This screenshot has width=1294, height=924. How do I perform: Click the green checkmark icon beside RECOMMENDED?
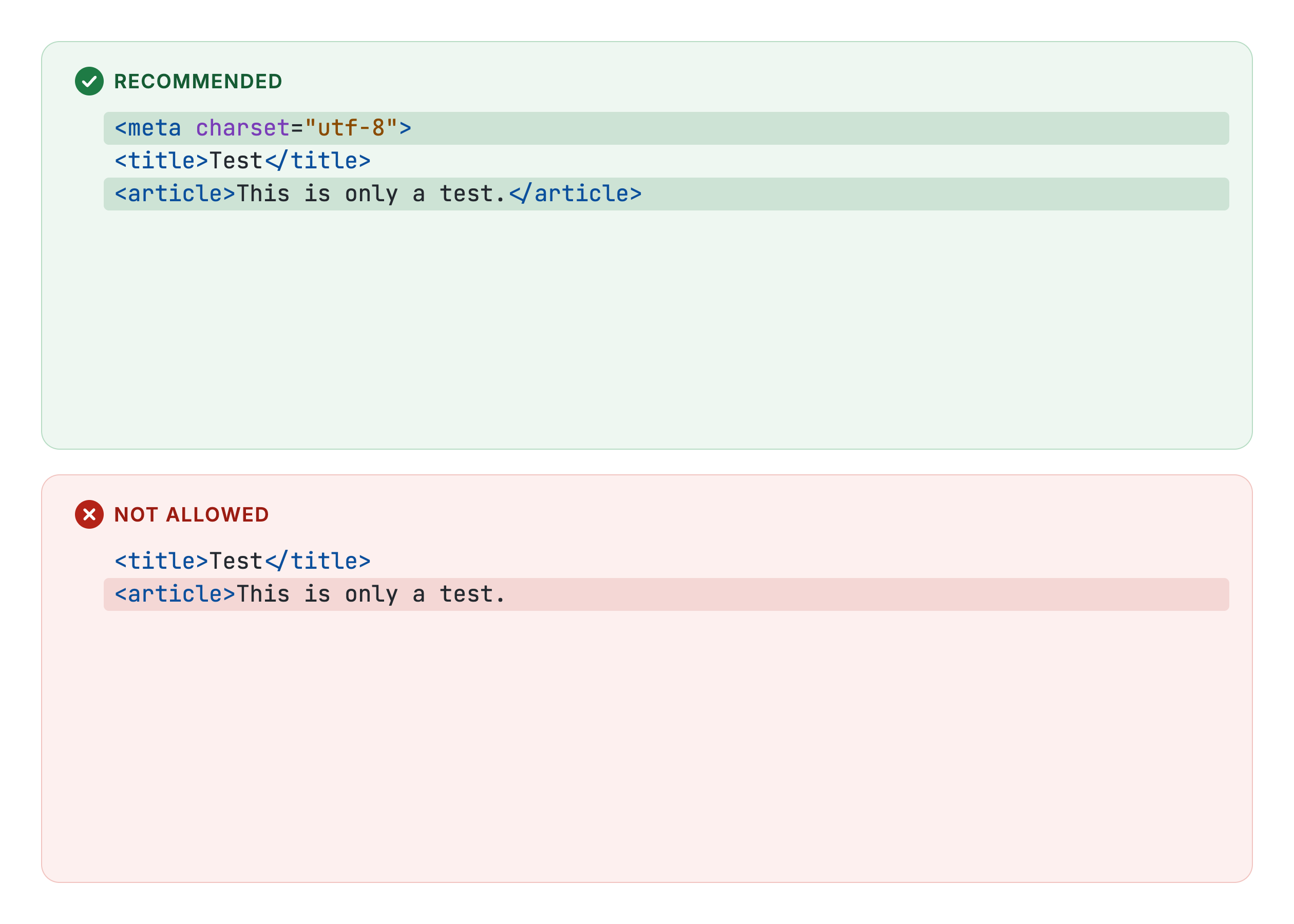coord(89,81)
